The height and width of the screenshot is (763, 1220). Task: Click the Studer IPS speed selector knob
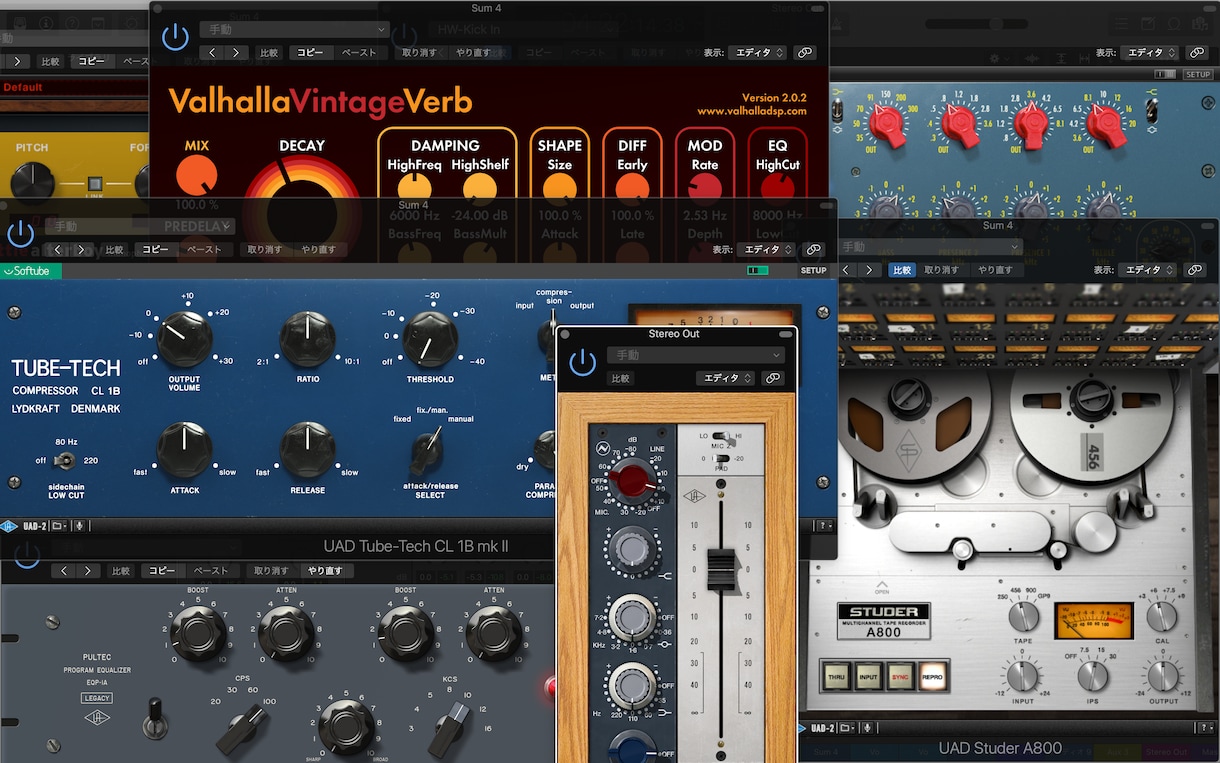pos(1093,677)
